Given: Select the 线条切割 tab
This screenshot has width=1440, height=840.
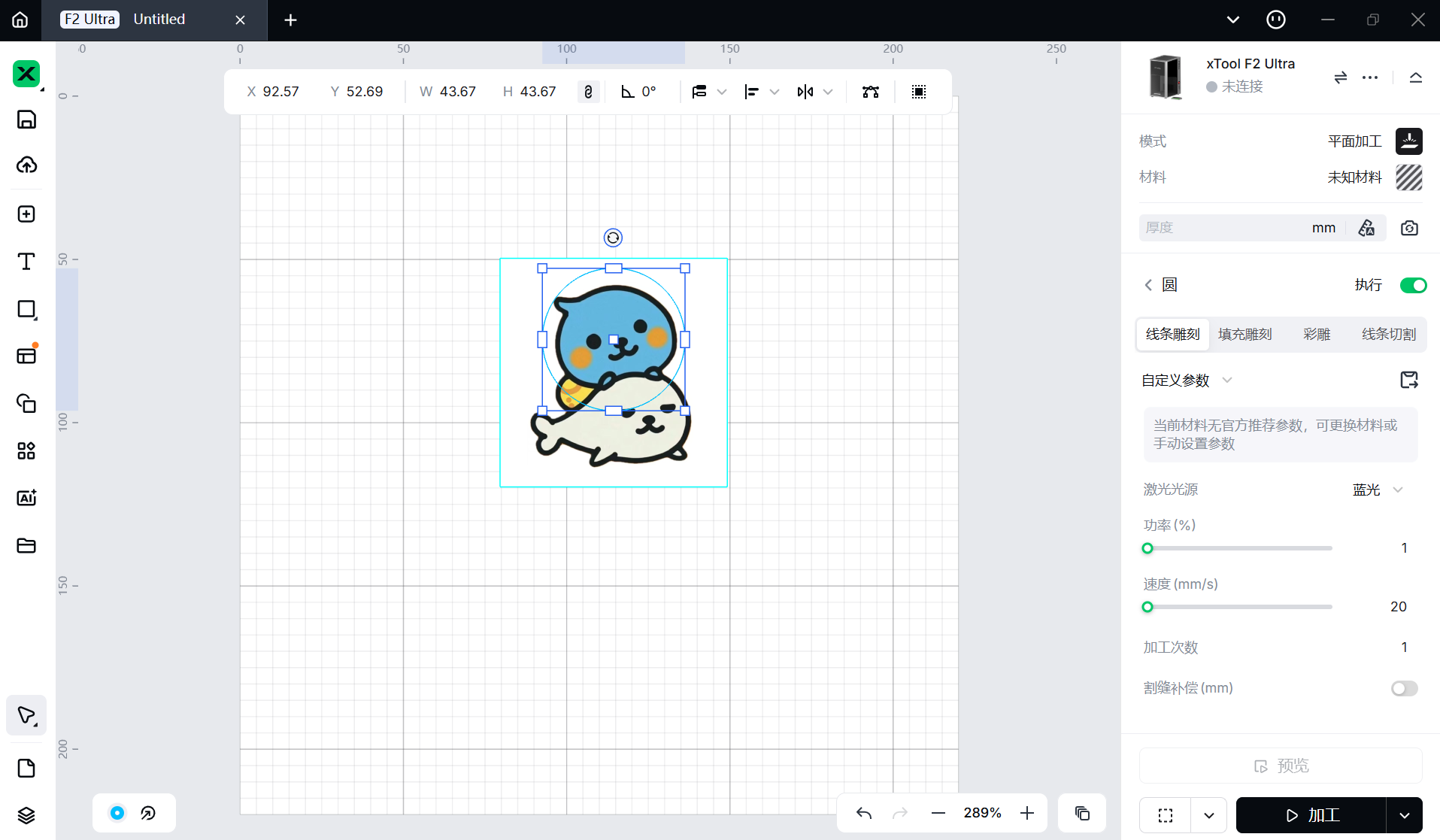Looking at the screenshot, I should [1388, 335].
